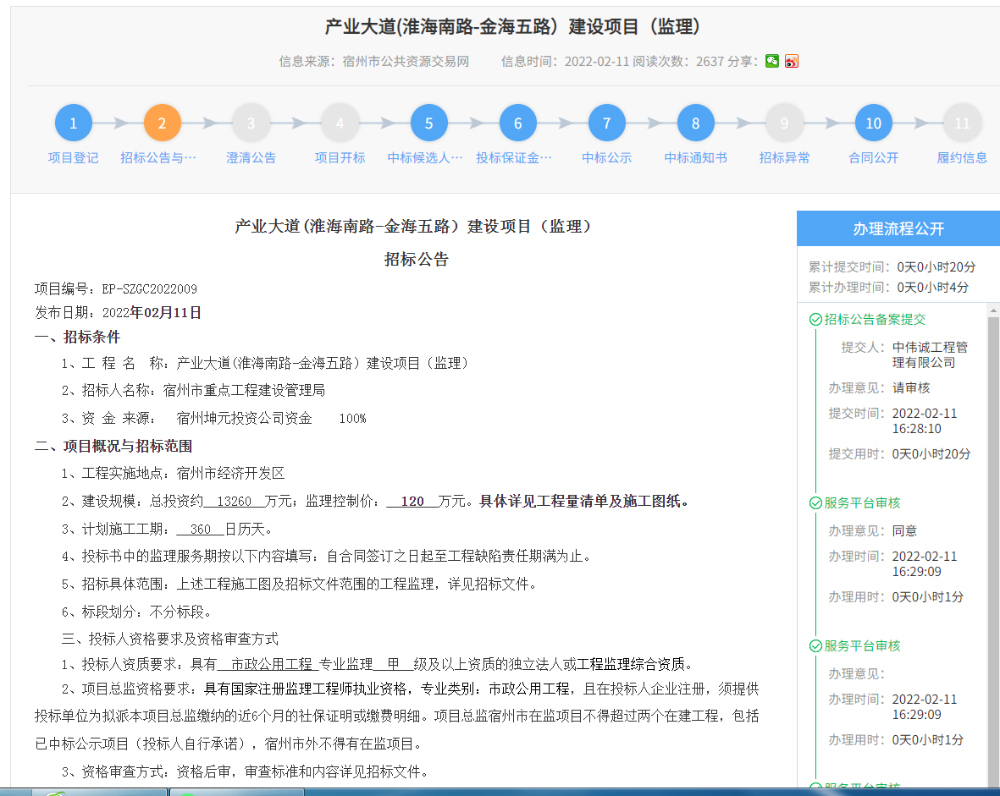
Task: Open the 合同公开 step
Action: coord(873,158)
